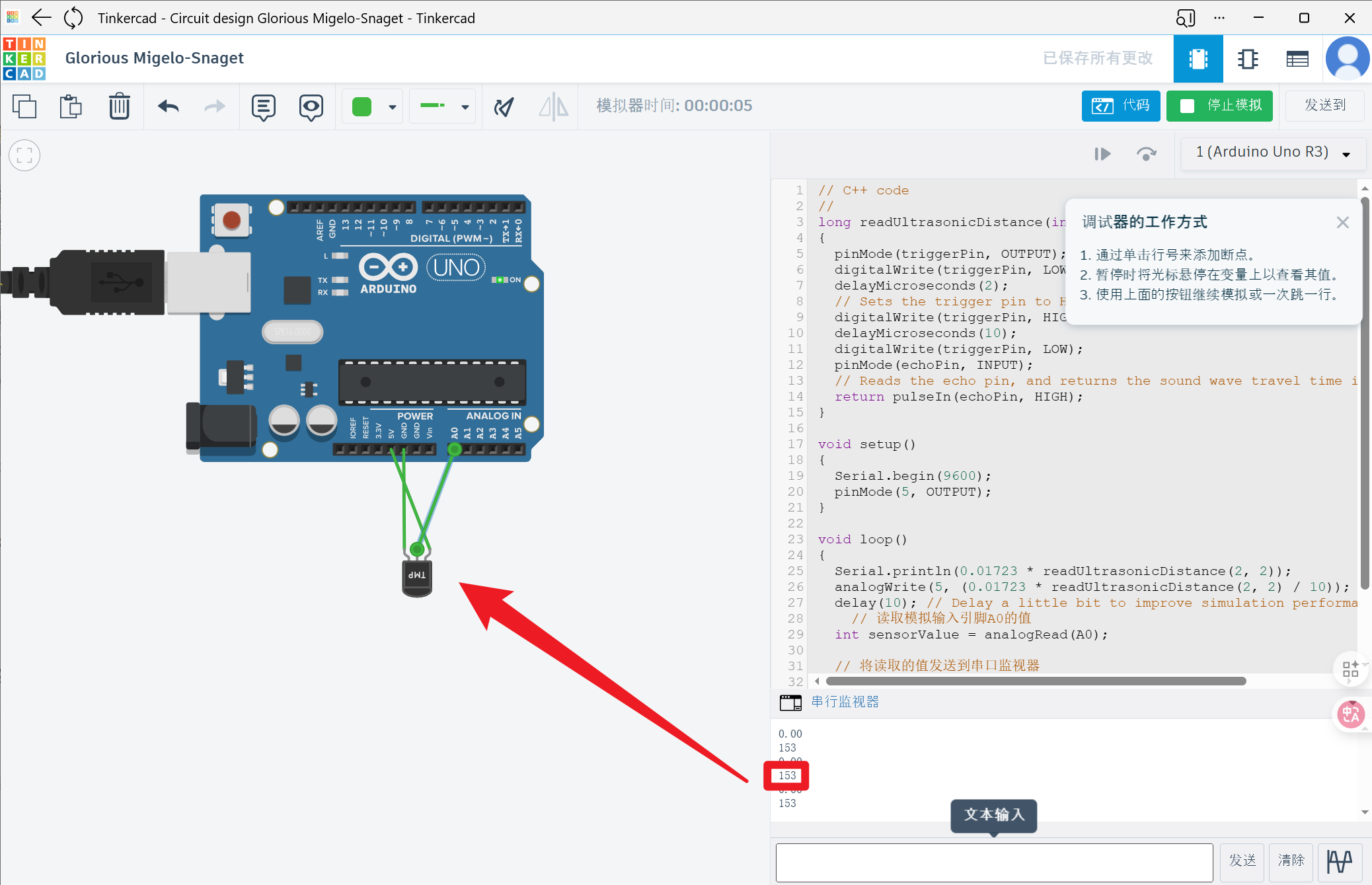Delete selection with the trash icon
Screen dimensions: 1372x885
click(x=119, y=106)
